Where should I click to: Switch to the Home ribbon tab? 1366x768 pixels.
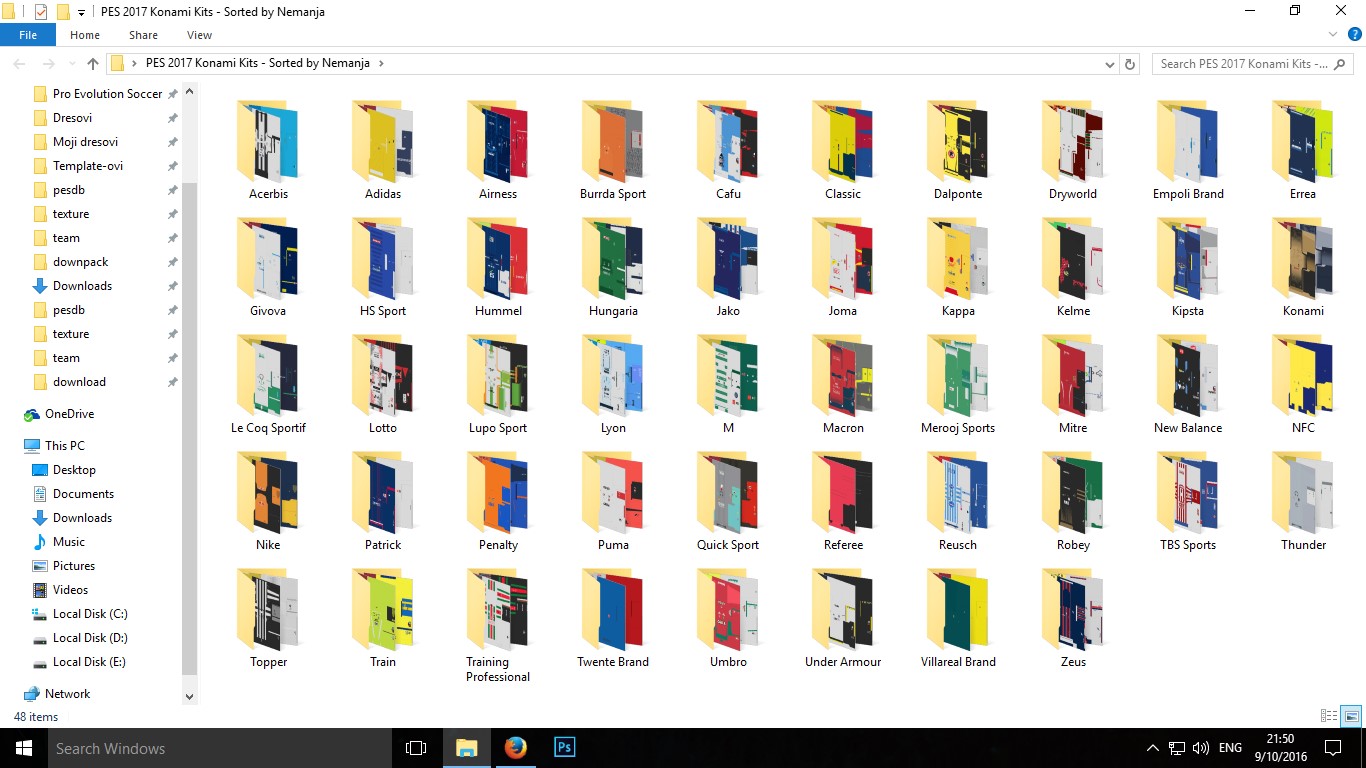[x=85, y=35]
